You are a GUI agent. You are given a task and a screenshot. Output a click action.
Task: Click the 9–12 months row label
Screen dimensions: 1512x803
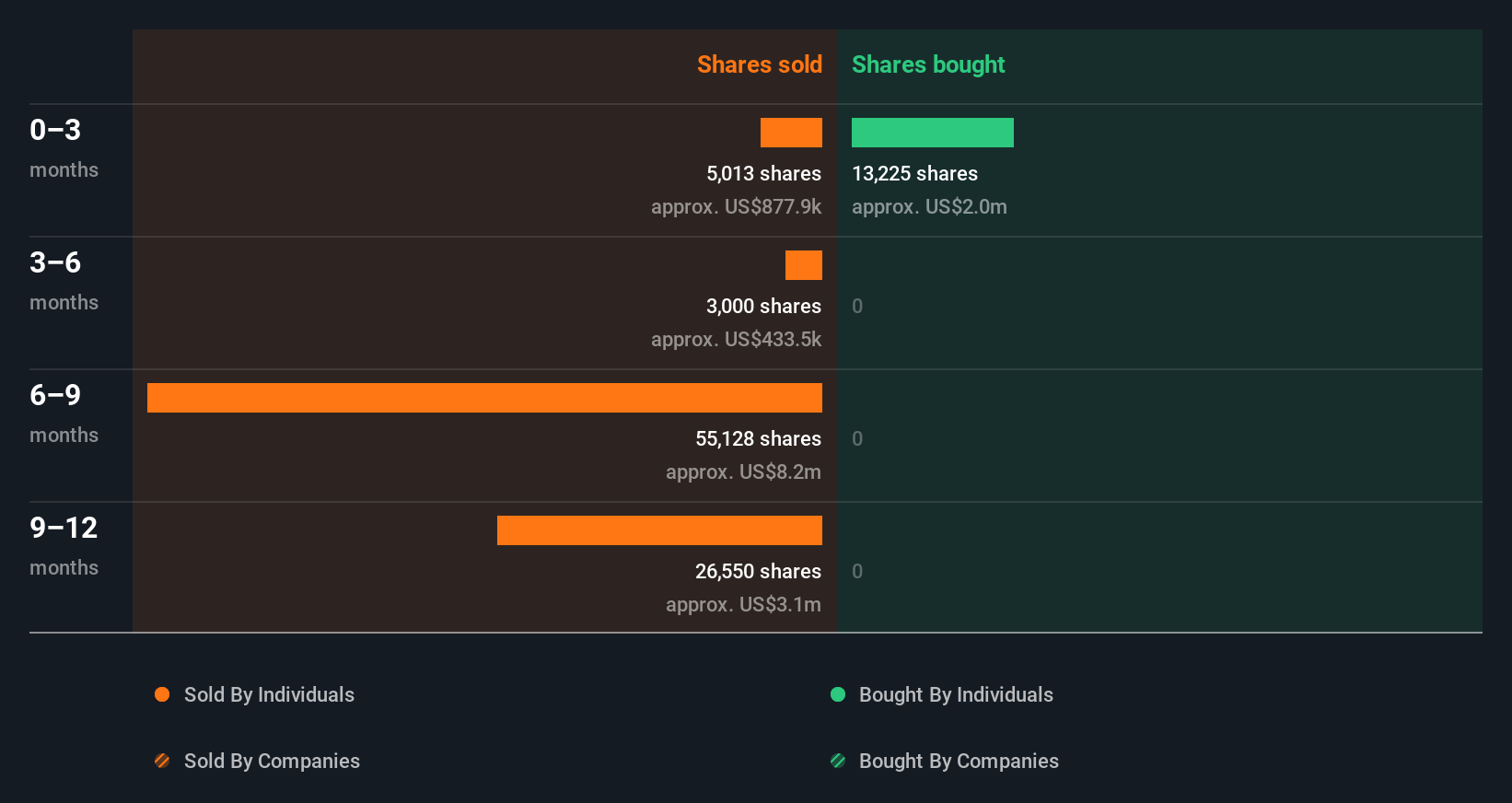click(x=64, y=546)
